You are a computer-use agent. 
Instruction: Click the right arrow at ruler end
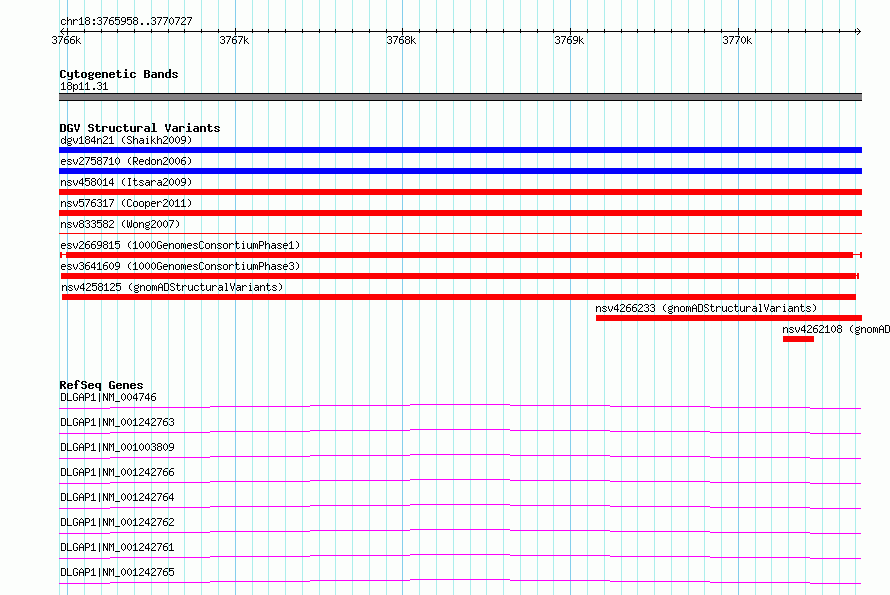(x=858, y=31)
